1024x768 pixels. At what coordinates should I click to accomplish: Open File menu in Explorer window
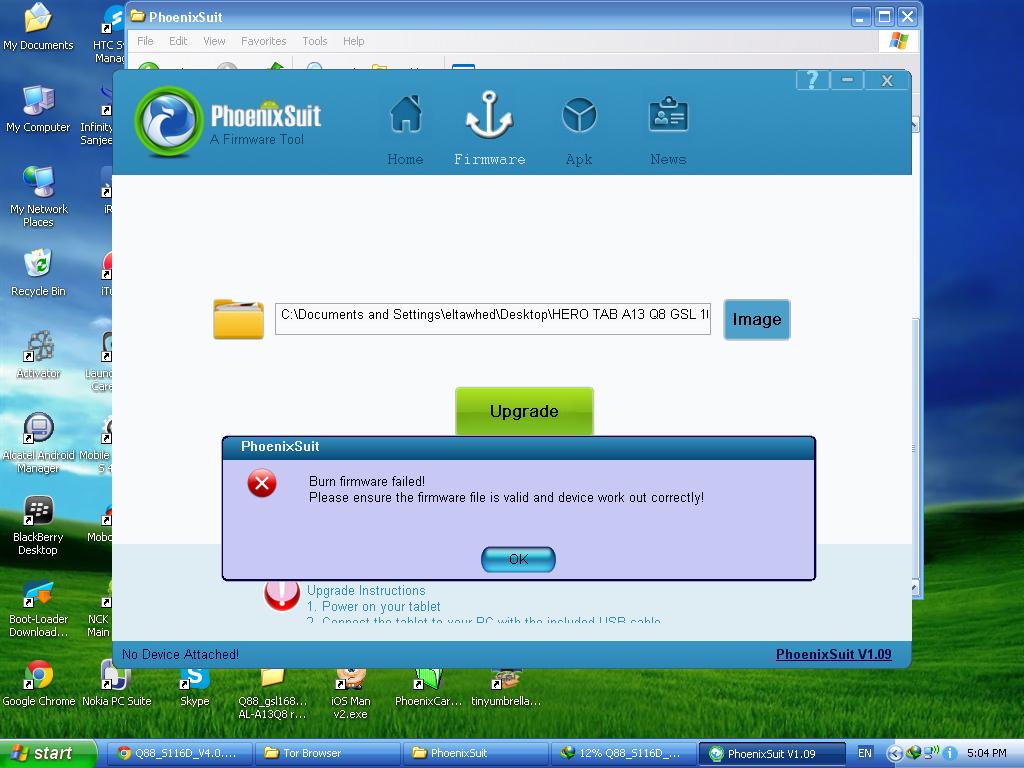coord(145,41)
